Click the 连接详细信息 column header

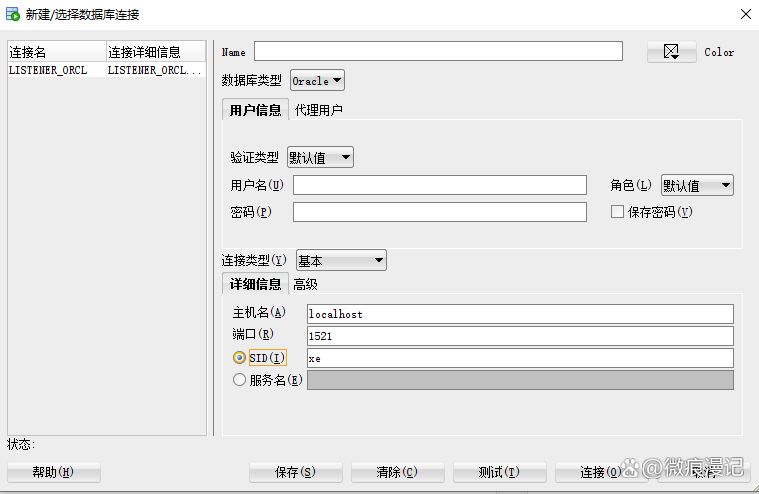click(156, 52)
